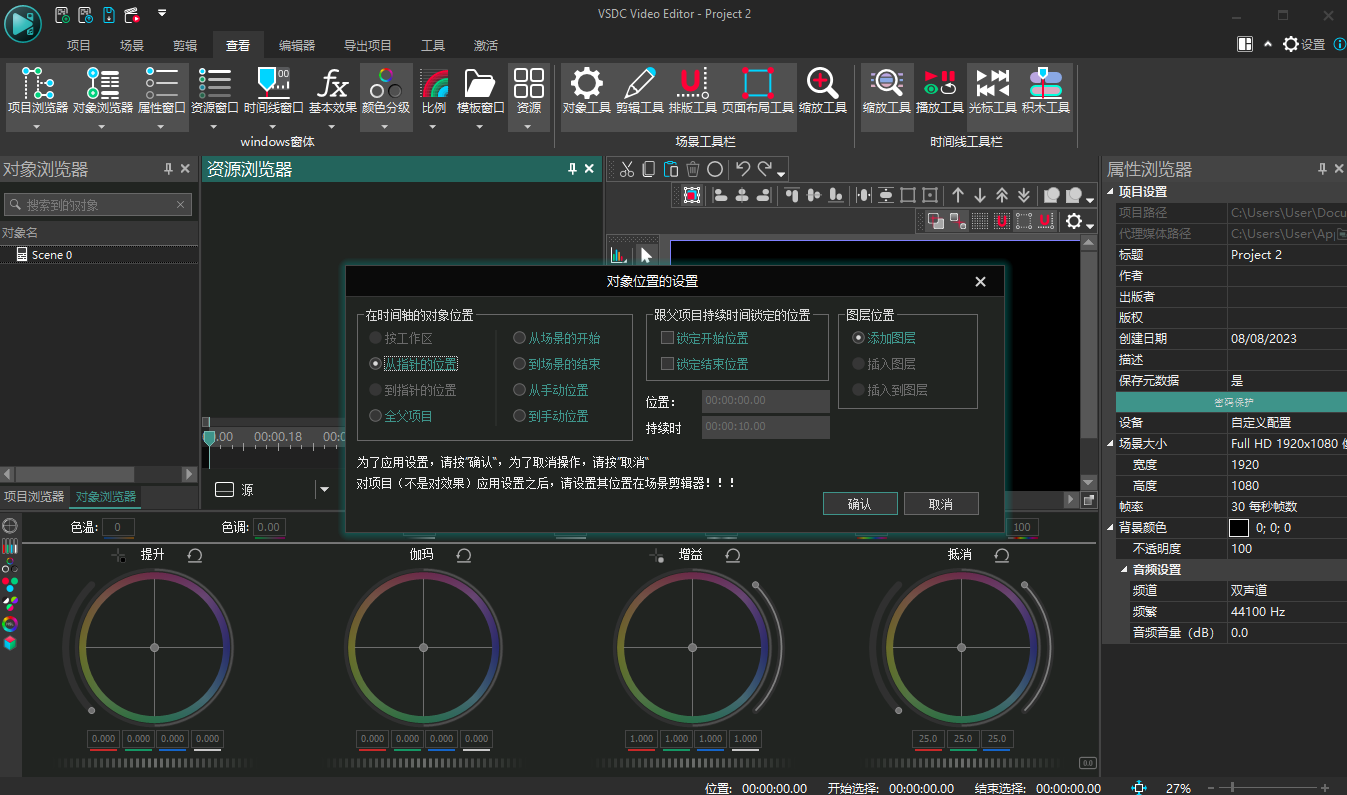Open the 导出项目 ribbon tab

click(x=368, y=46)
